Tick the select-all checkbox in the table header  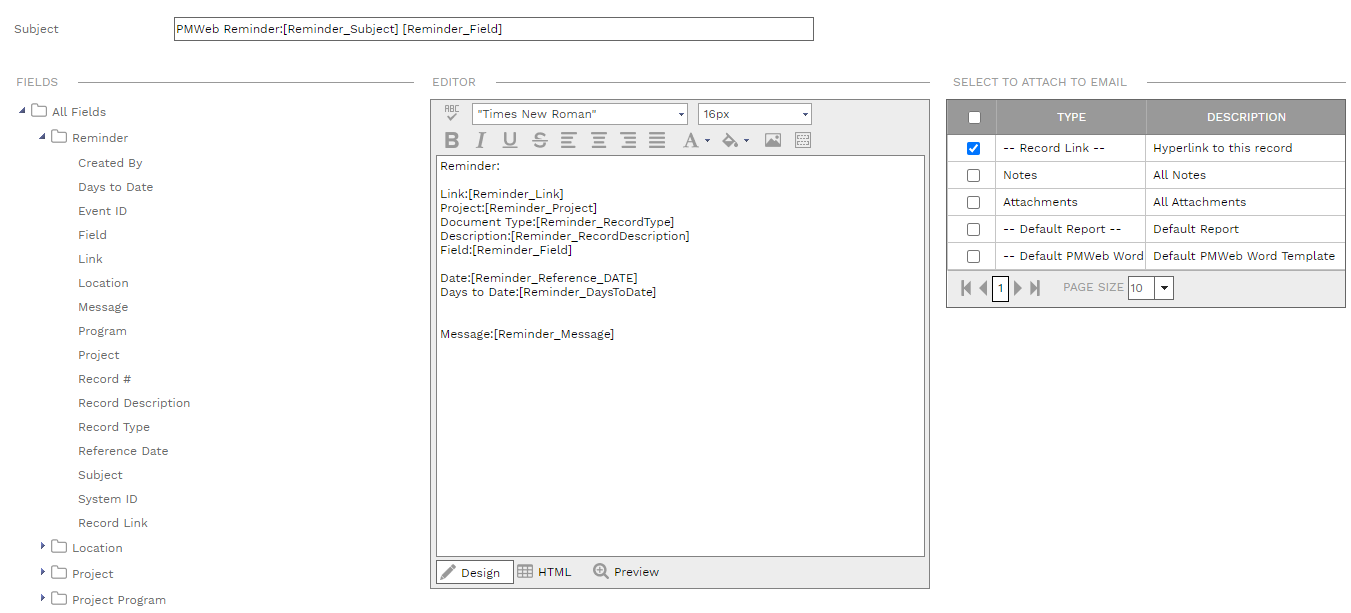point(975,117)
